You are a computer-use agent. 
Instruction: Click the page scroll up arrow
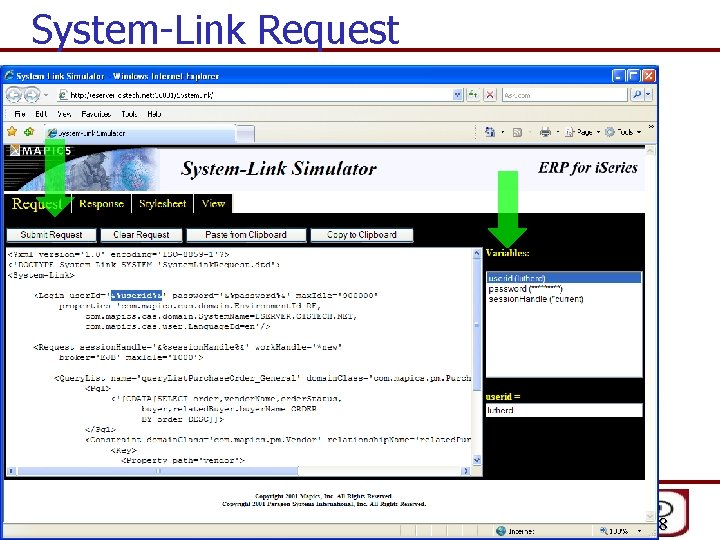point(650,150)
